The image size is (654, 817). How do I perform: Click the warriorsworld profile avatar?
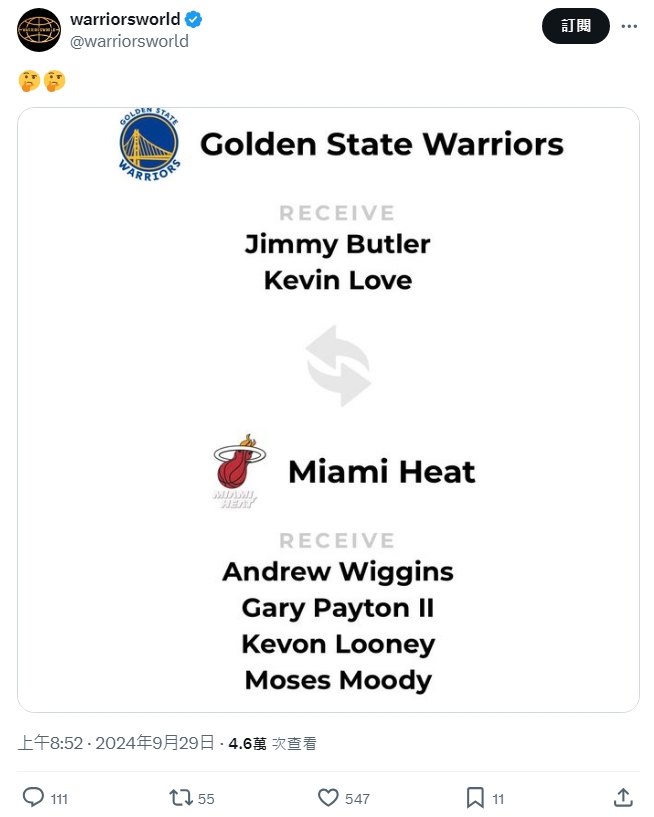tap(39, 30)
